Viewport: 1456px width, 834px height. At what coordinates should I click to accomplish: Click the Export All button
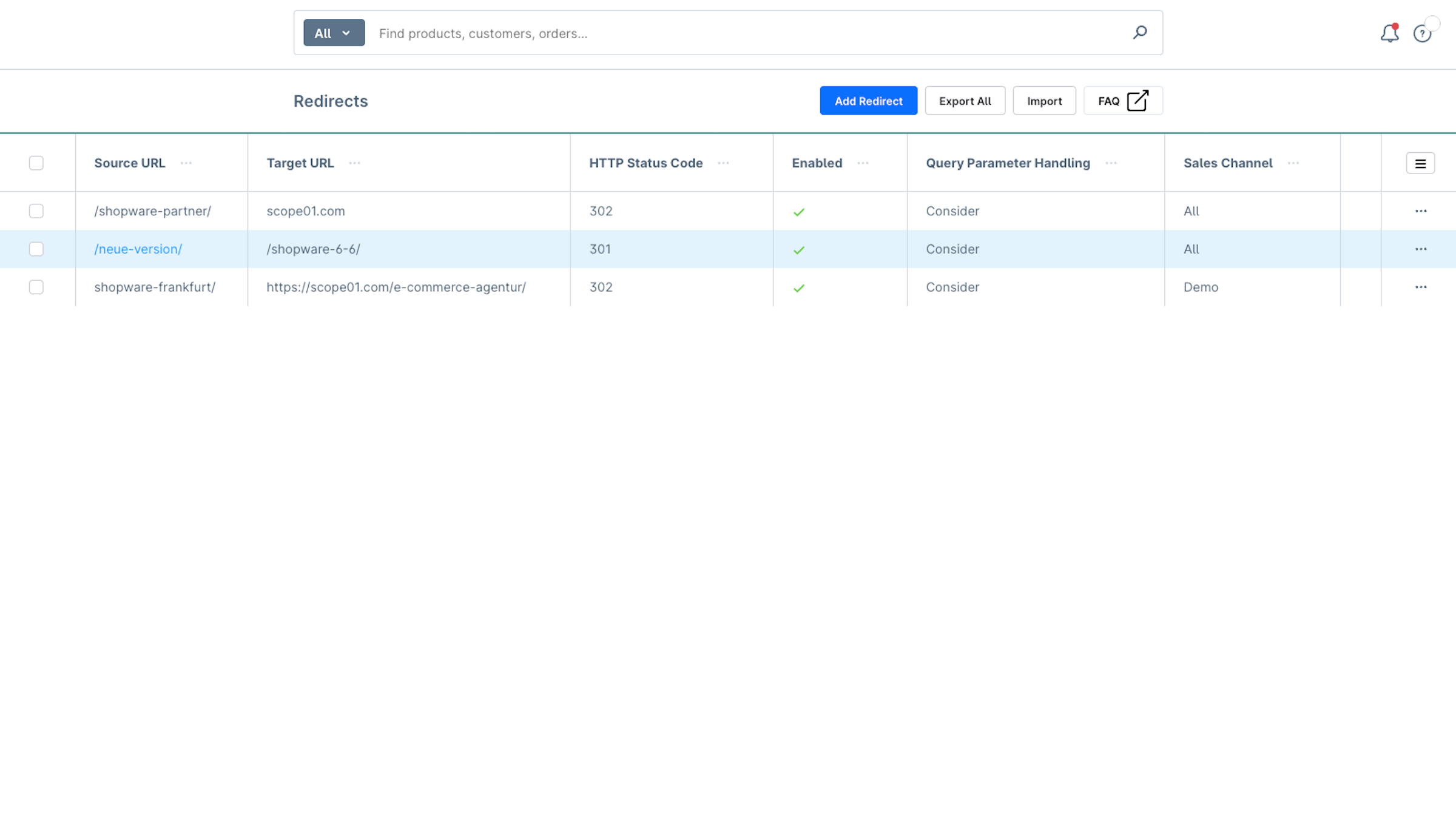(x=965, y=101)
